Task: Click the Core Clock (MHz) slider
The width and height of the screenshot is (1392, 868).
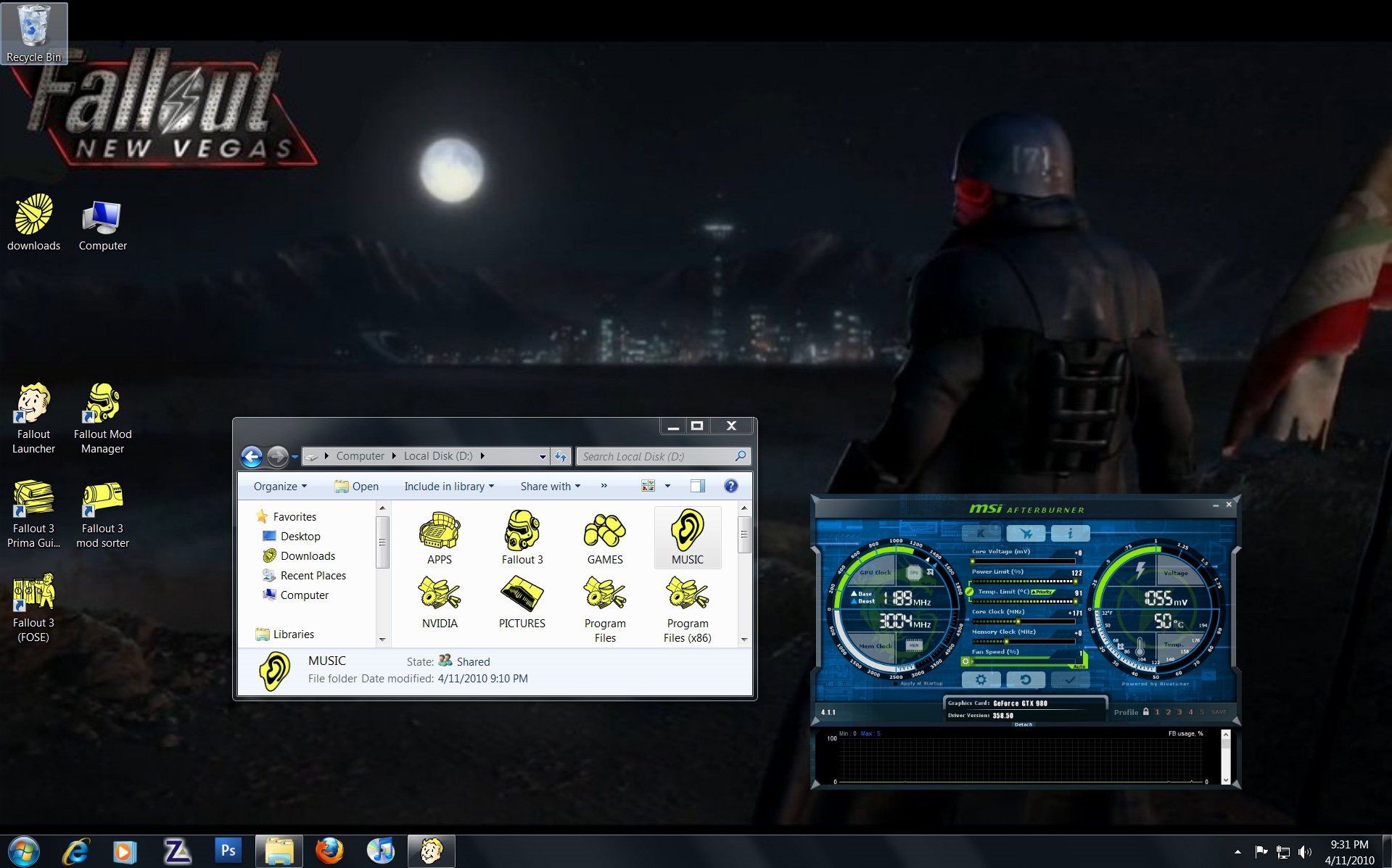Action: click(x=1024, y=621)
